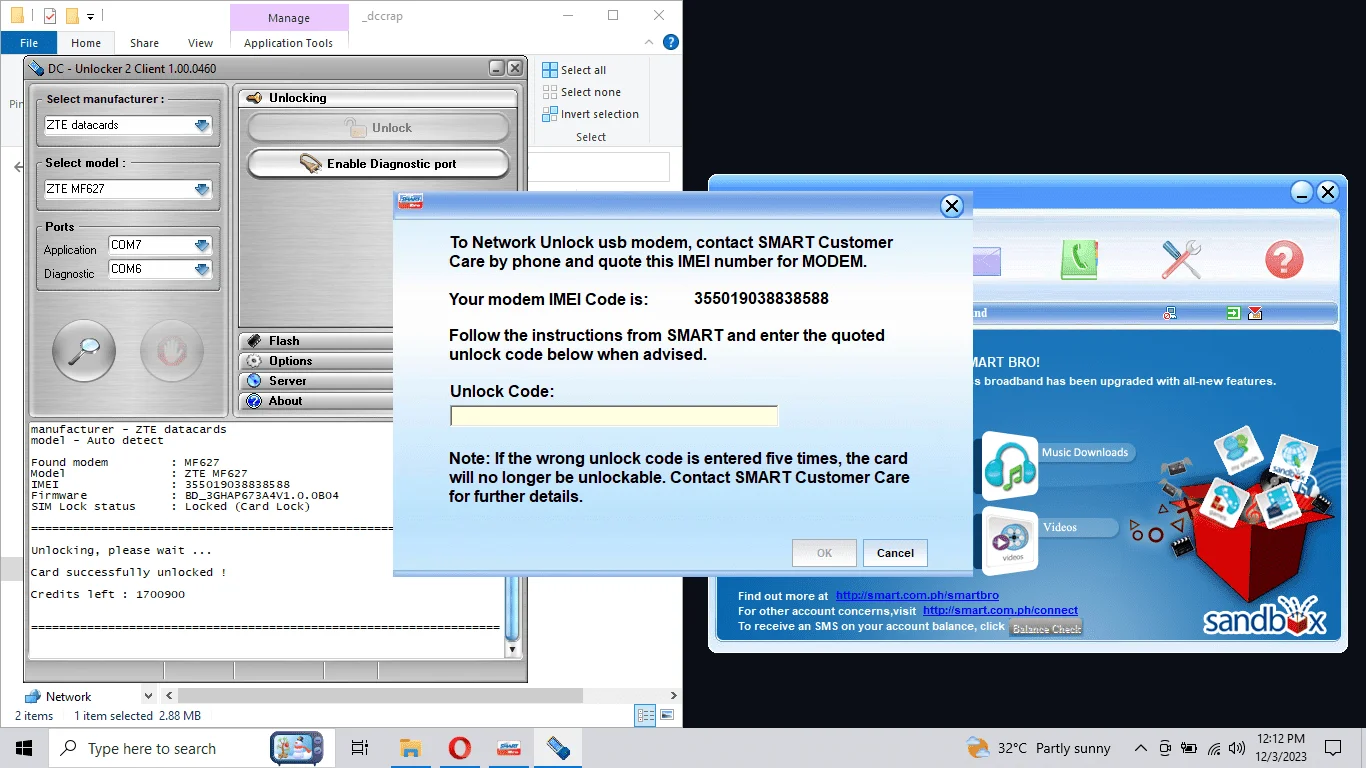Expand the Options section in DC-Unlocker

click(x=316, y=361)
